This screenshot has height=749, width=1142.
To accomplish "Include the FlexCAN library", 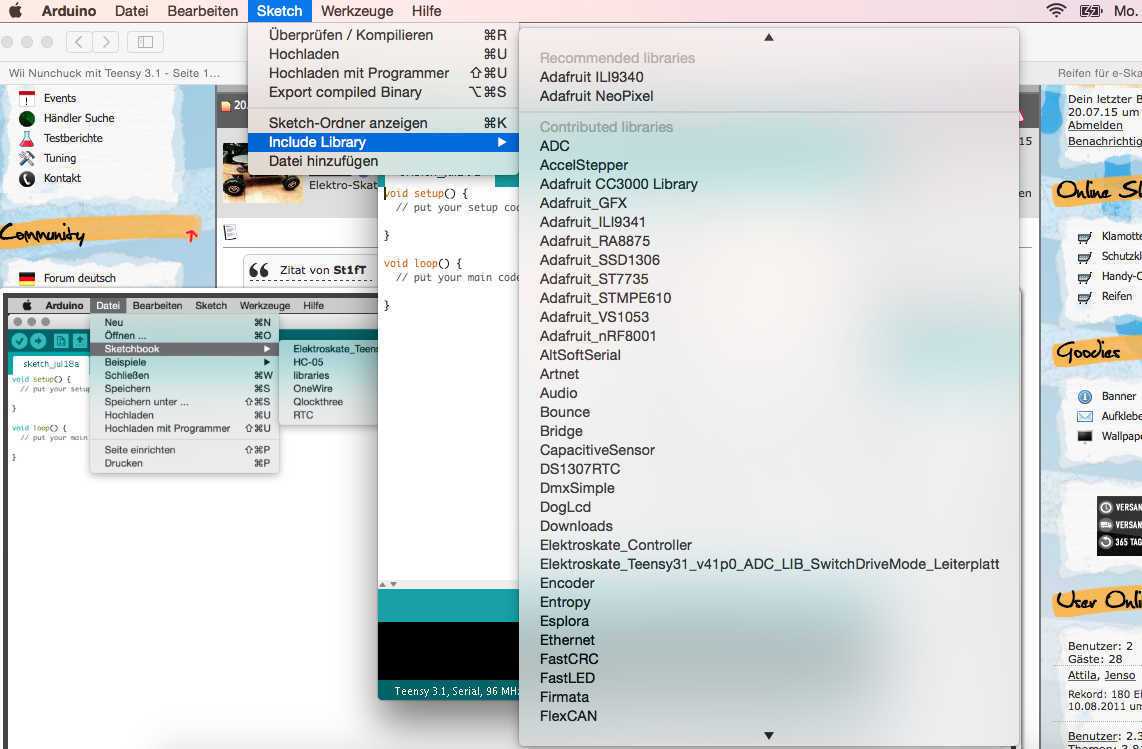I will [x=768, y=715].
